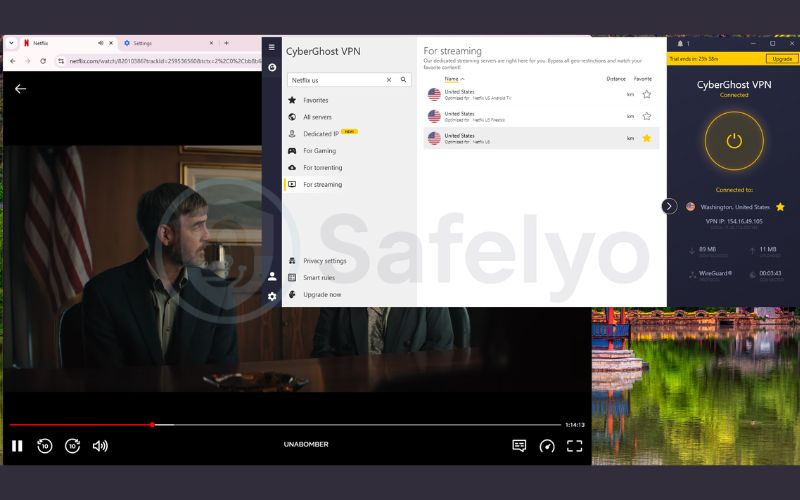Image resolution: width=800 pixels, height=500 pixels.
Task: Open the For Gaming servers
Action: (x=319, y=151)
